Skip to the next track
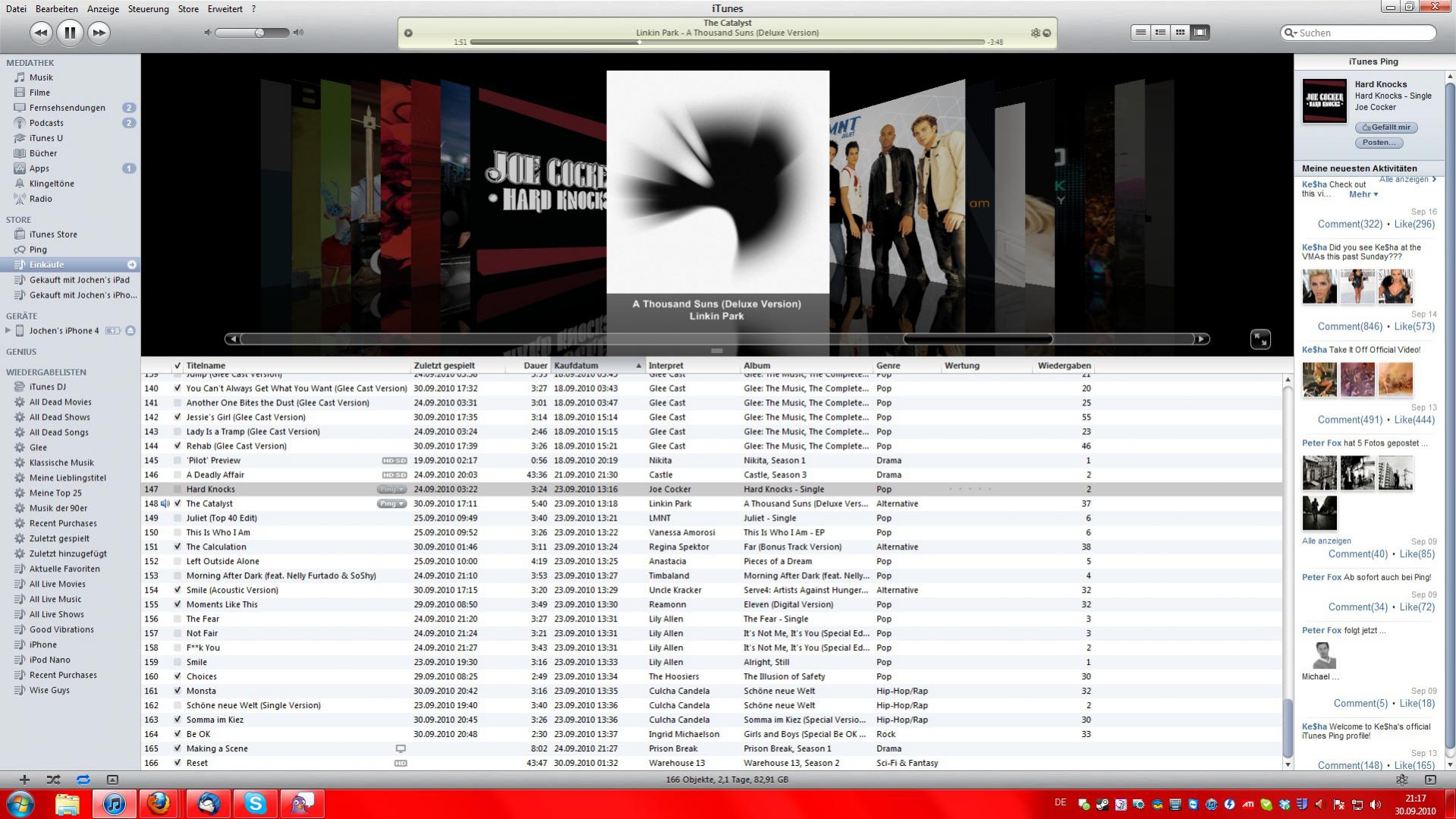 click(x=99, y=33)
